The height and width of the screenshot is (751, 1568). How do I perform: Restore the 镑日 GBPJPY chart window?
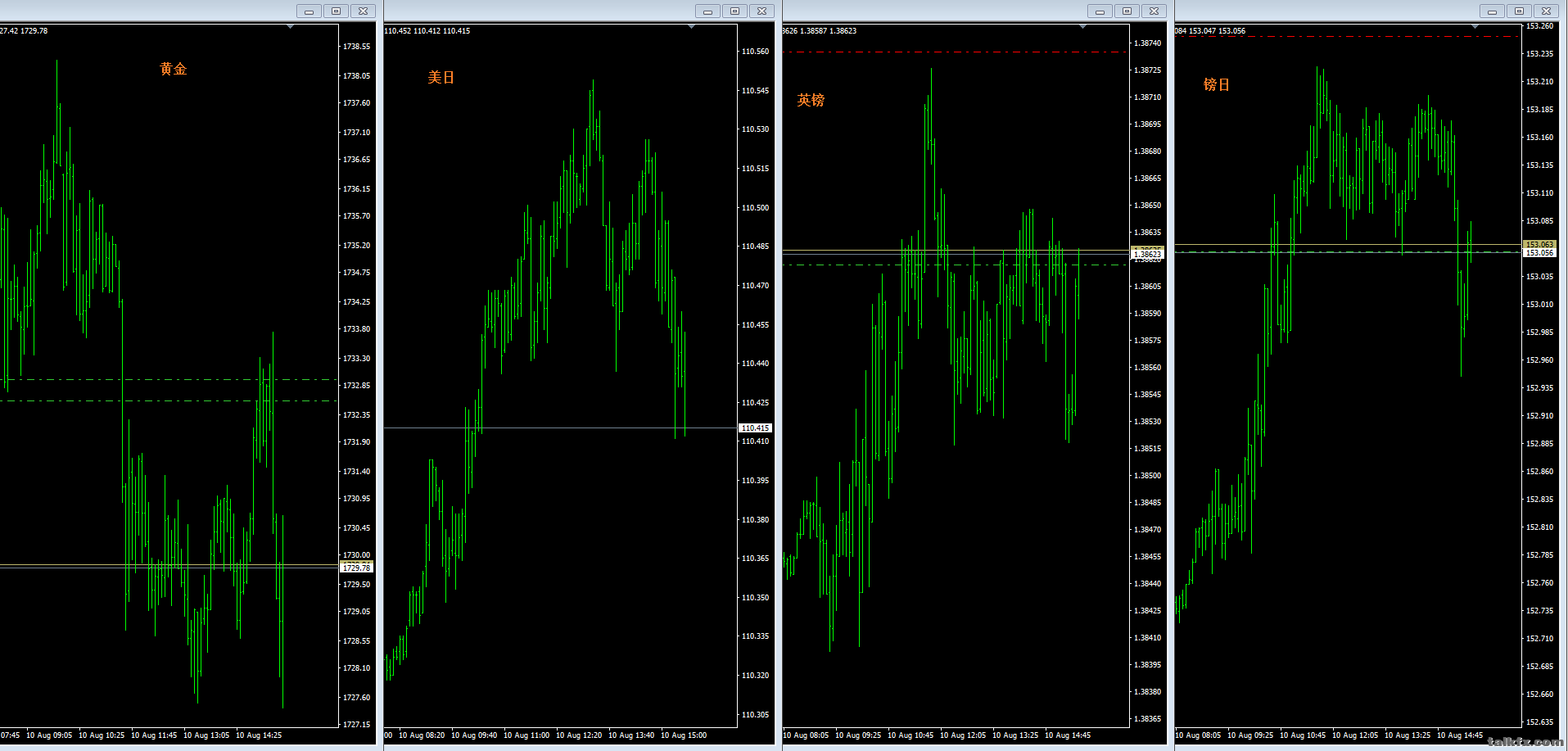click(x=1519, y=11)
